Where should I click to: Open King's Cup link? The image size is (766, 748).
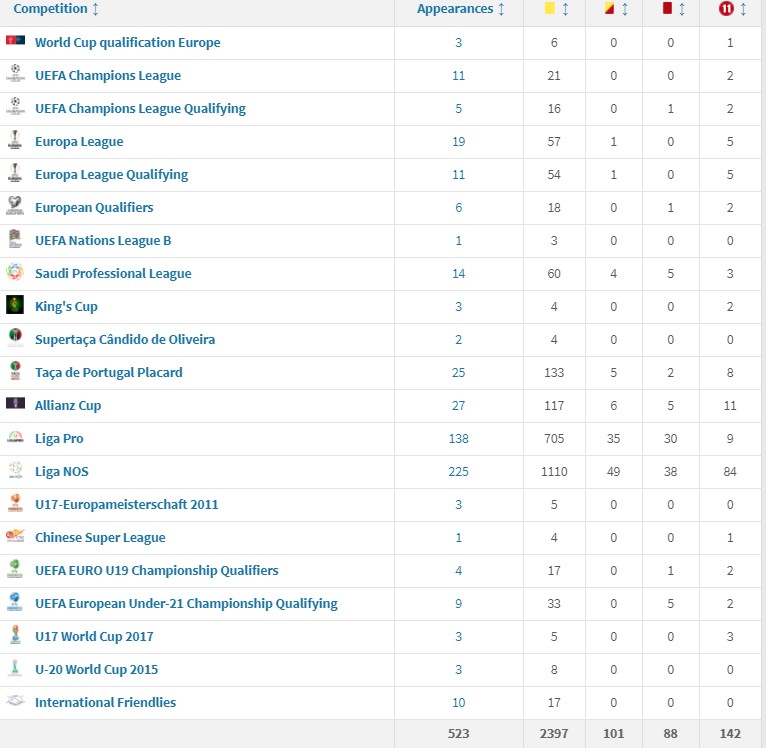pos(66,306)
